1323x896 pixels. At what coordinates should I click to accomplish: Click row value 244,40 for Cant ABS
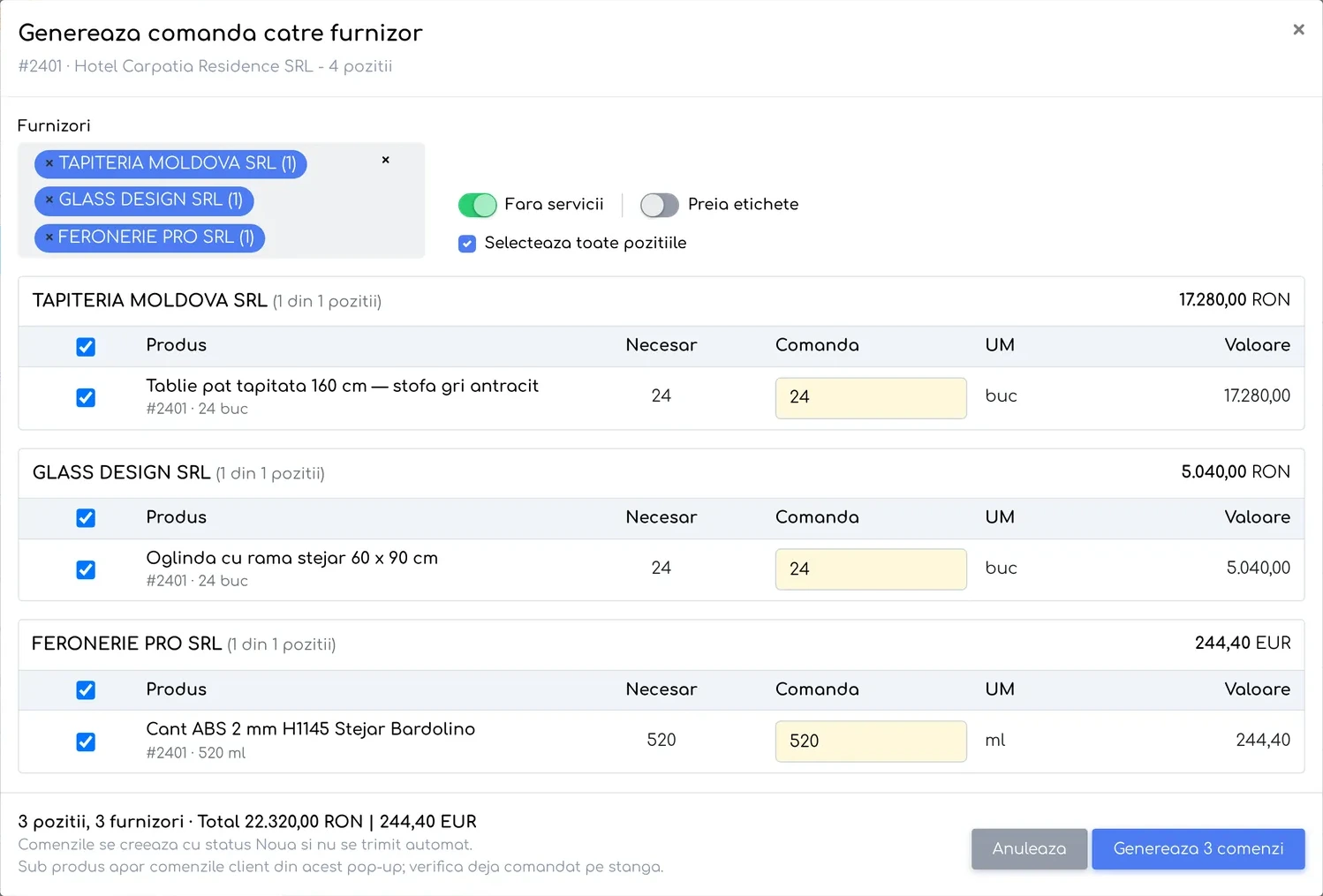click(x=1263, y=741)
